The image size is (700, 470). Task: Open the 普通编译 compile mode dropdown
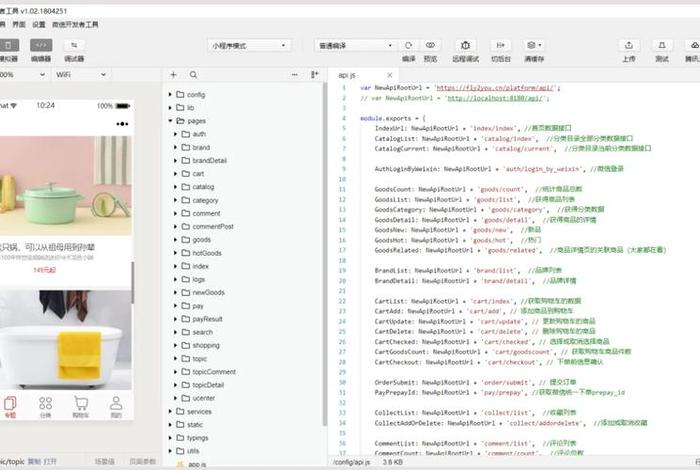(355, 45)
